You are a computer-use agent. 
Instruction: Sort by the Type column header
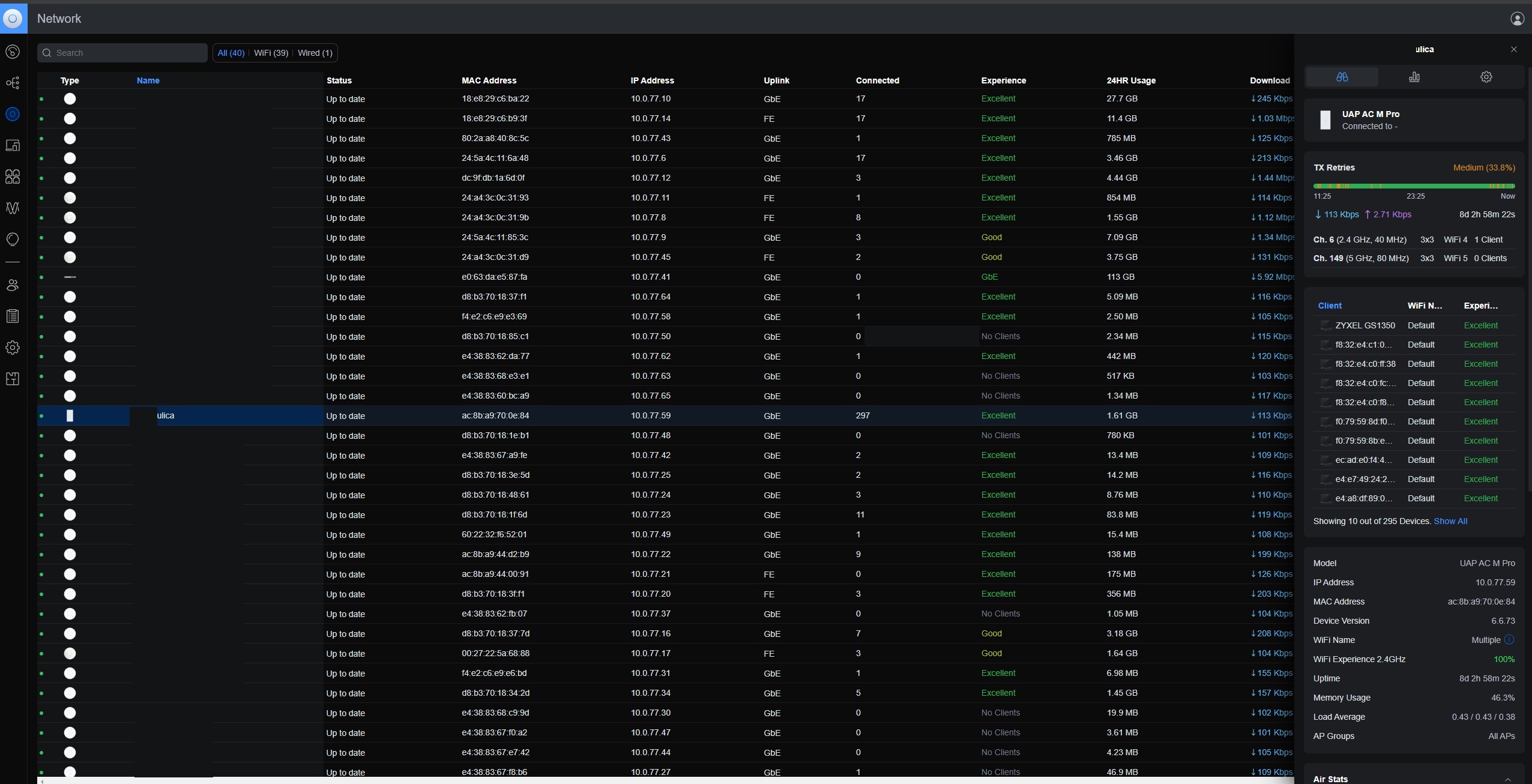(70, 80)
